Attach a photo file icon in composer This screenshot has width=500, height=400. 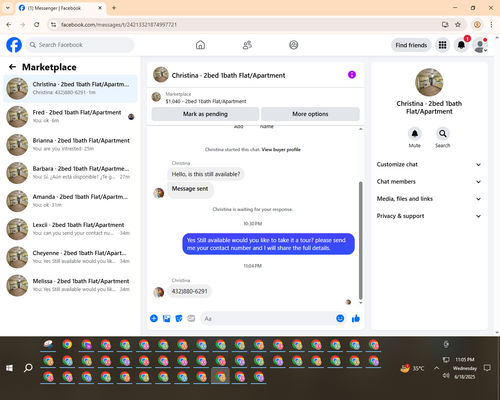pyautogui.click(x=166, y=318)
